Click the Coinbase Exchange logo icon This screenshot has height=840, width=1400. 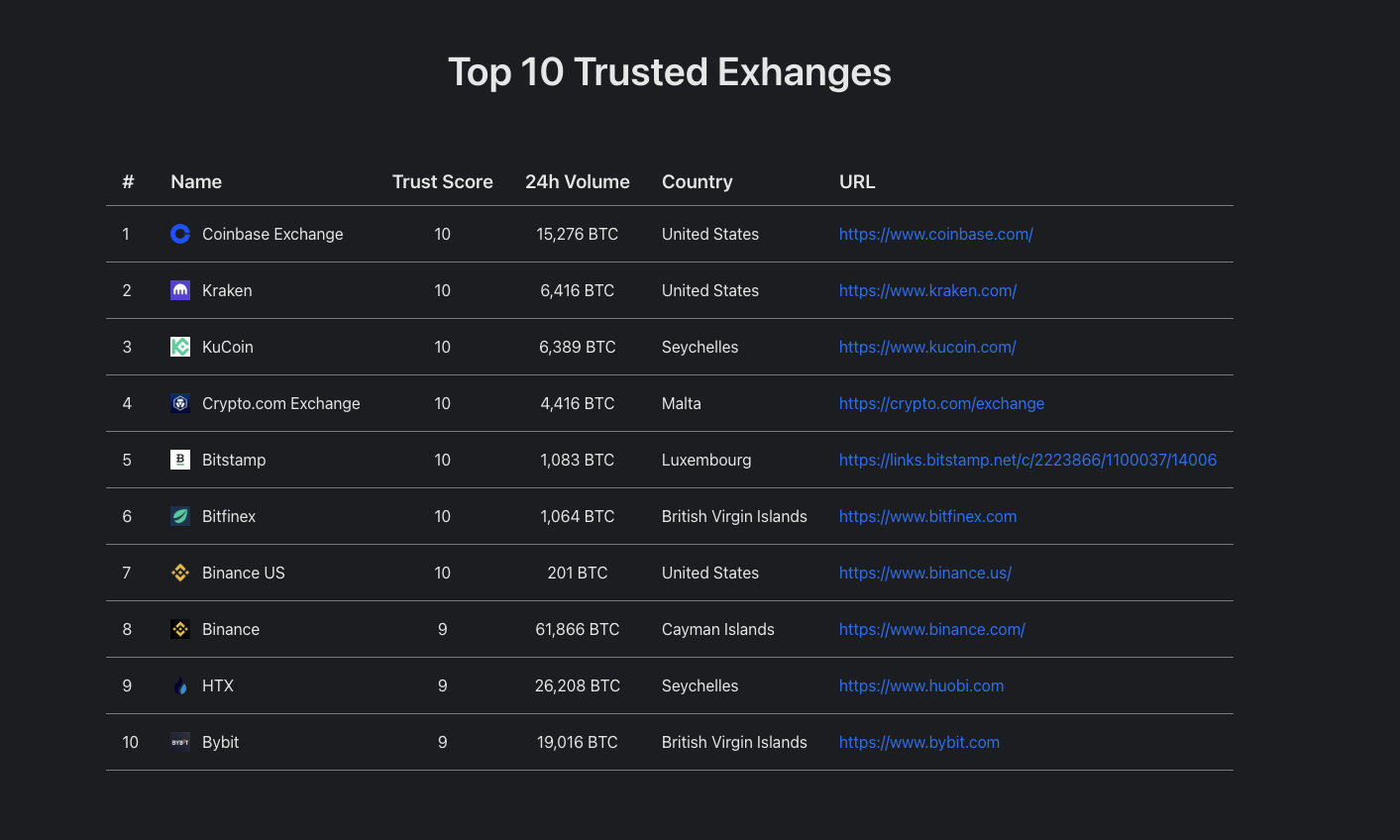(179, 234)
